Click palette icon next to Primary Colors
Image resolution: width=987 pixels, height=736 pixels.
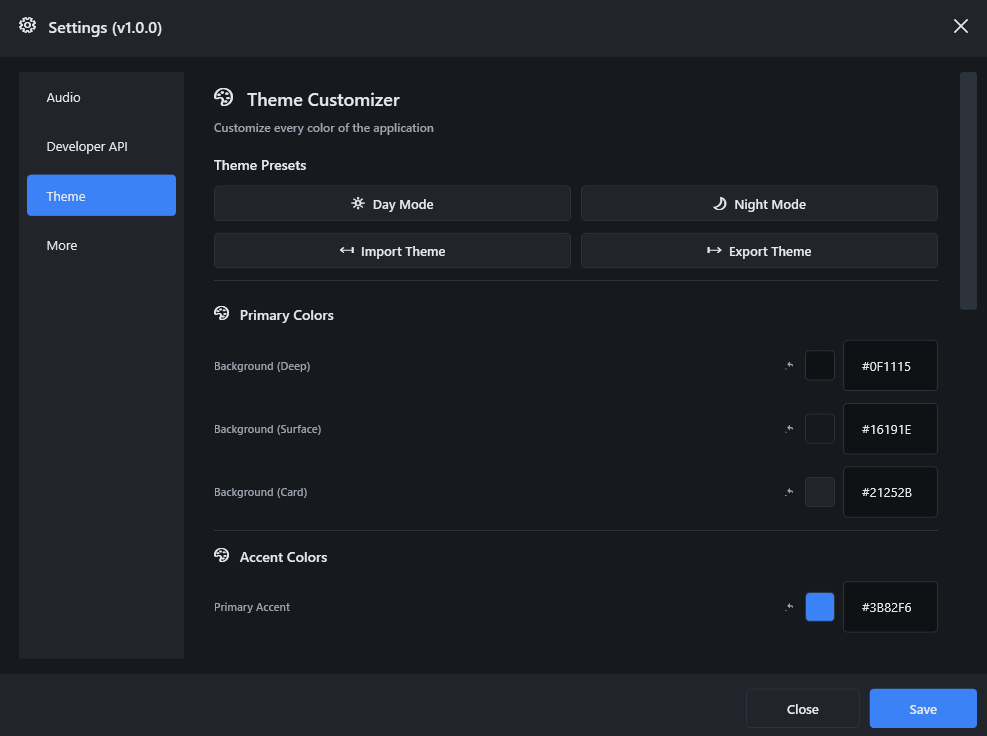pyautogui.click(x=222, y=314)
